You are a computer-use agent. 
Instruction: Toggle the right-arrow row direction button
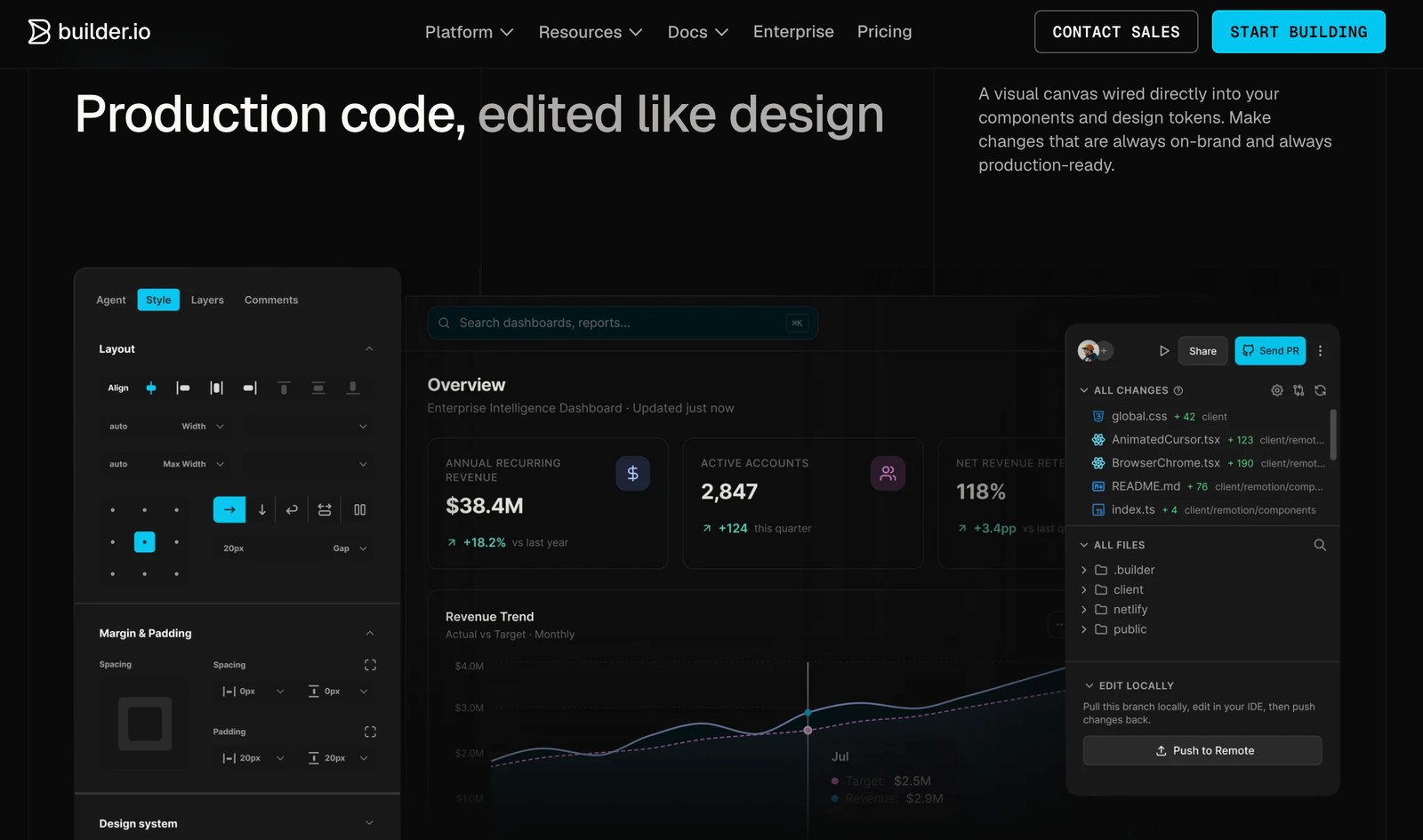pyautogui.click(x=229, y=510)
